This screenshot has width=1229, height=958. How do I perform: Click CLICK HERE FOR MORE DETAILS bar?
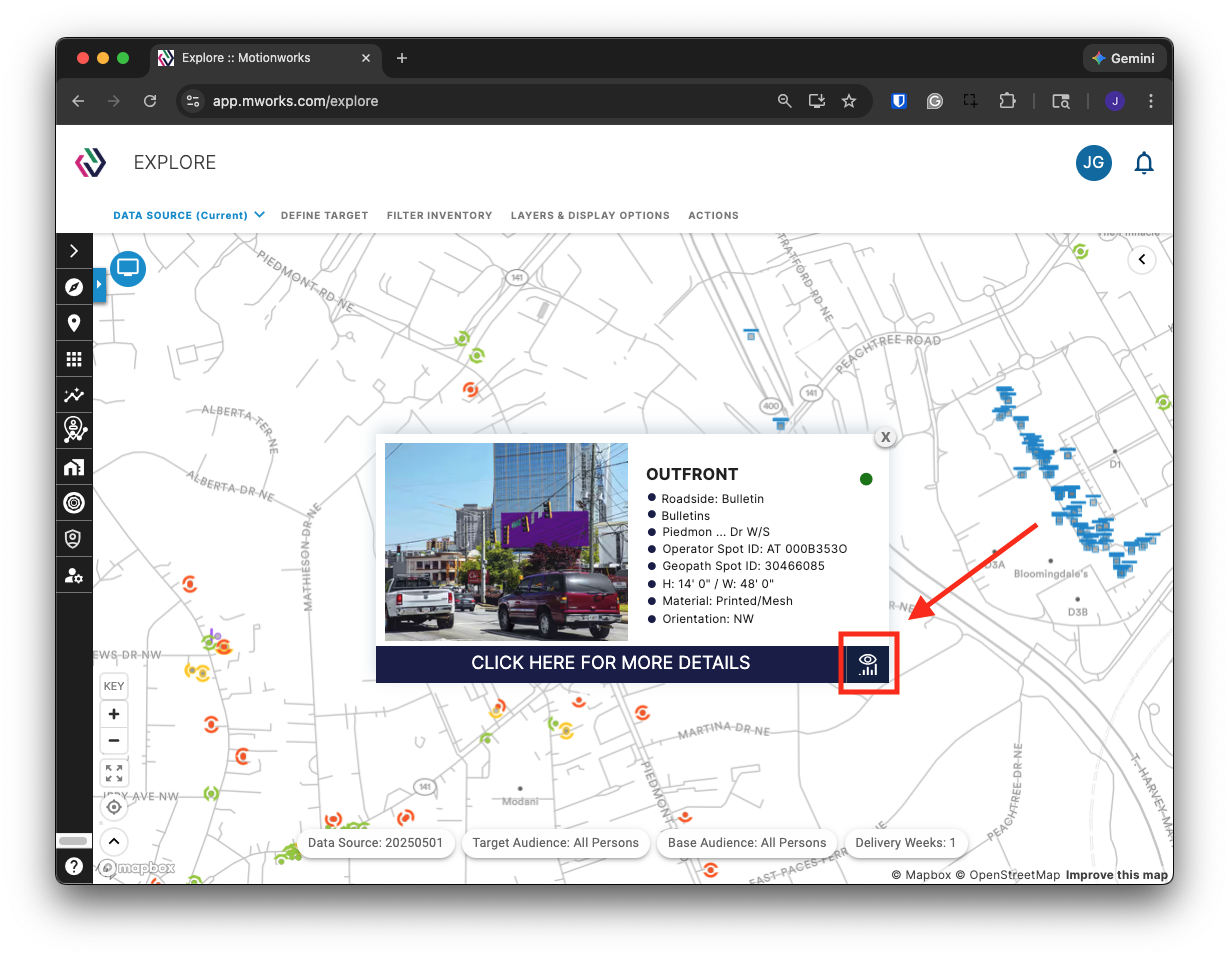[x=611, y=663]
